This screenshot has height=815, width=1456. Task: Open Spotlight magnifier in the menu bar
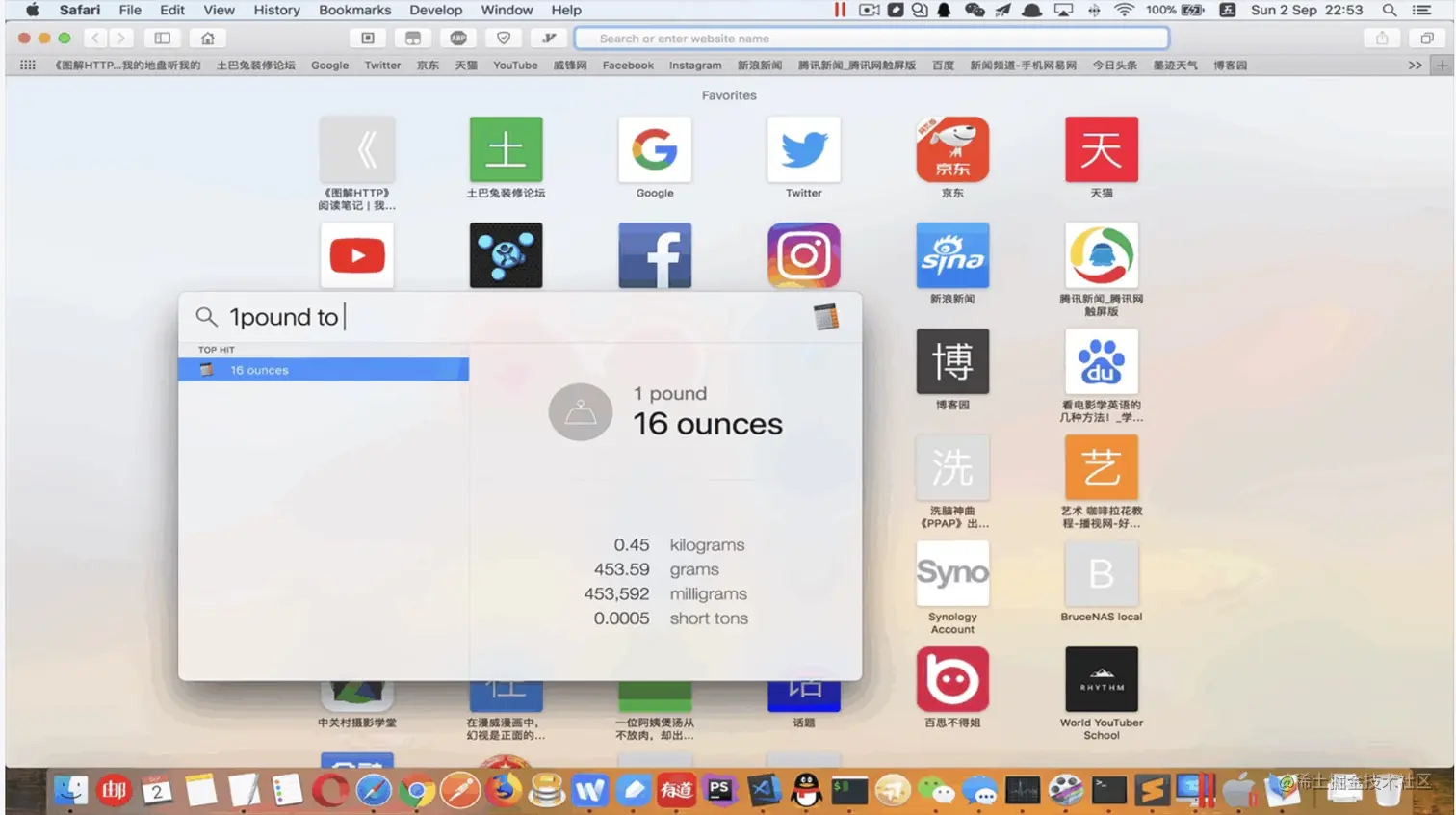click(1390, 10)
